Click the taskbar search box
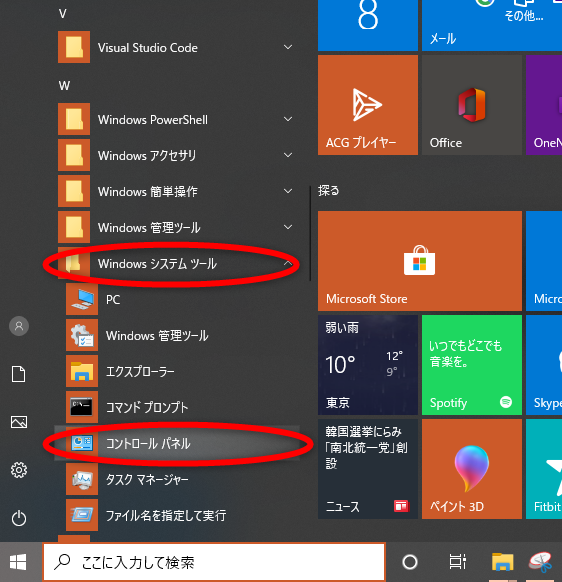562x582 pixels. pyautogui.click(x=215, y=562)
